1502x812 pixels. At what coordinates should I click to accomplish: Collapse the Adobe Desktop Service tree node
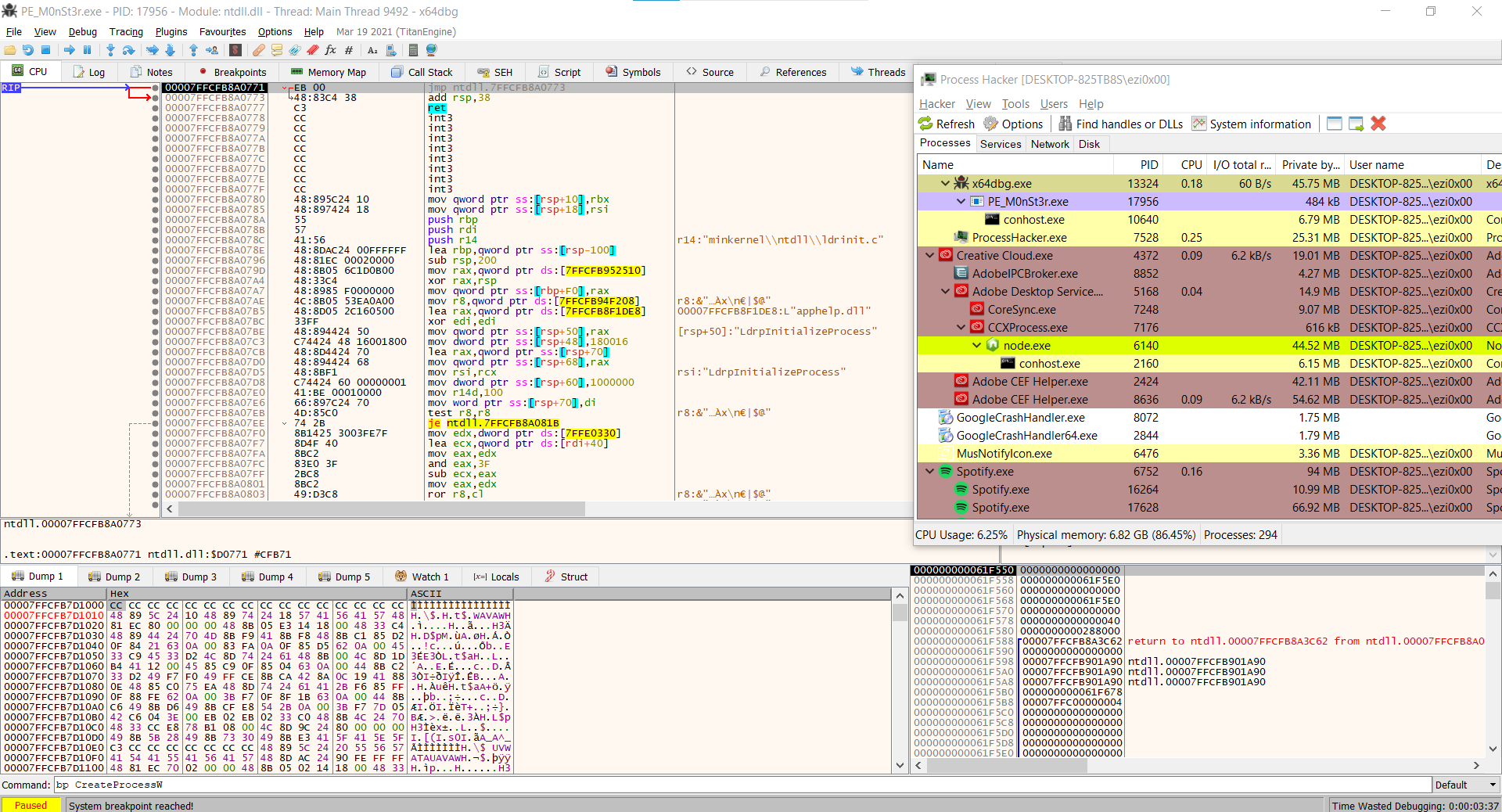tap(945, 291)
